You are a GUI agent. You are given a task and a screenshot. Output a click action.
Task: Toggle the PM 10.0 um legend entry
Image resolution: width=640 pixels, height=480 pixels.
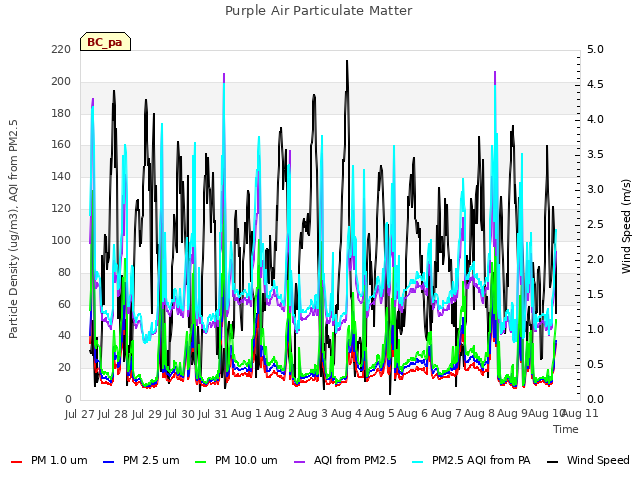pyautogui.click(x=236, y=460)
